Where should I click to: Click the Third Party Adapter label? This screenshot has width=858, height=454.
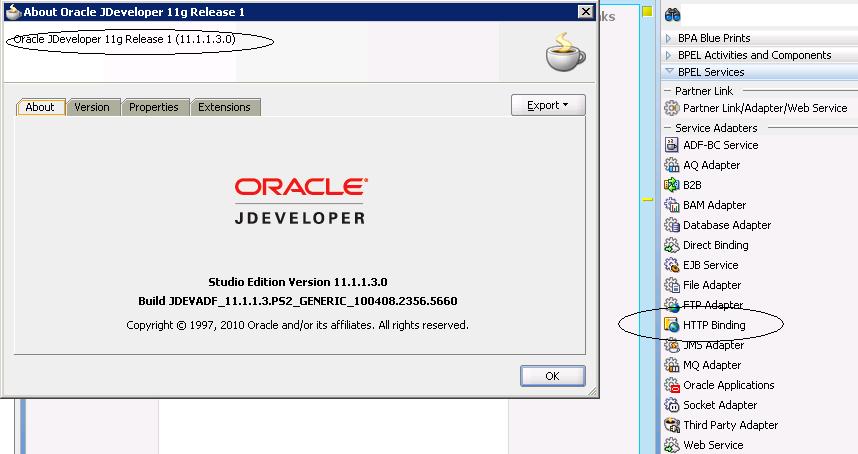tap(731, 425)
